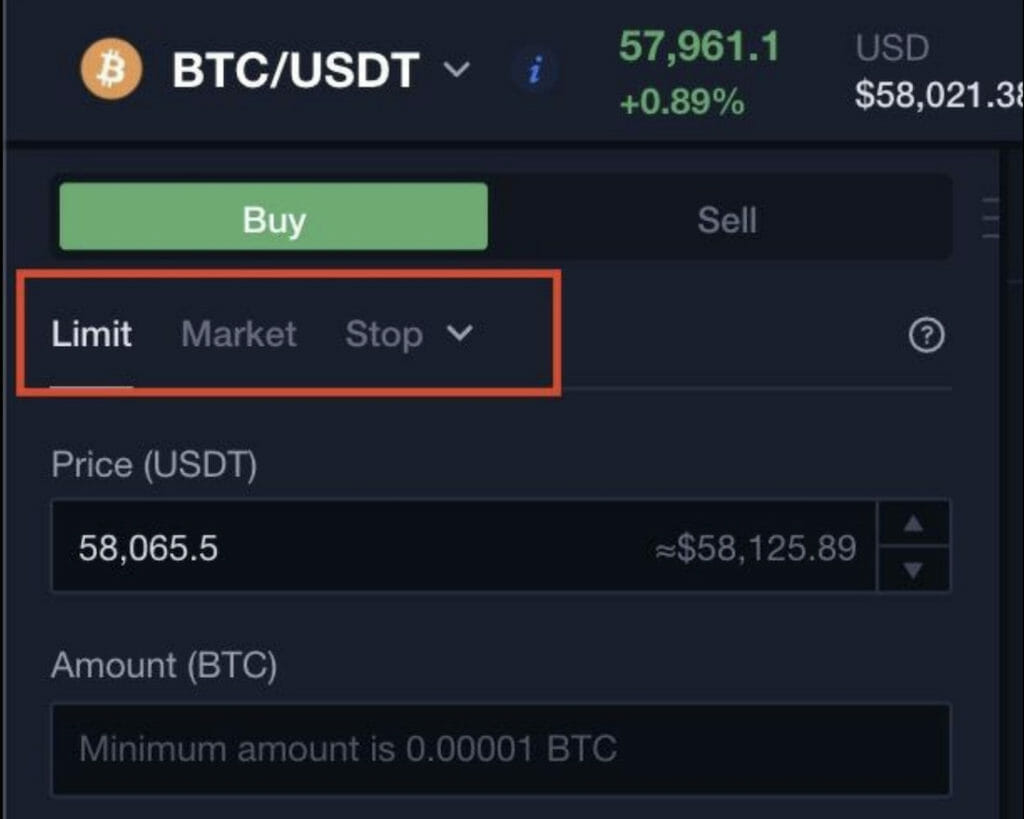Click the Price (USDT) input field
The image size is (1024, 819).
click(x=463, y=546)
